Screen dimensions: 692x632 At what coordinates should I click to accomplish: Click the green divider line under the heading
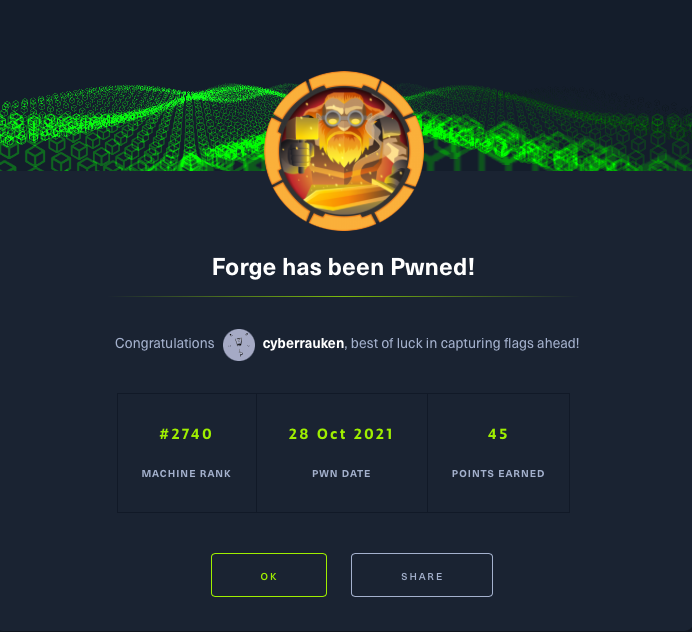344,297
